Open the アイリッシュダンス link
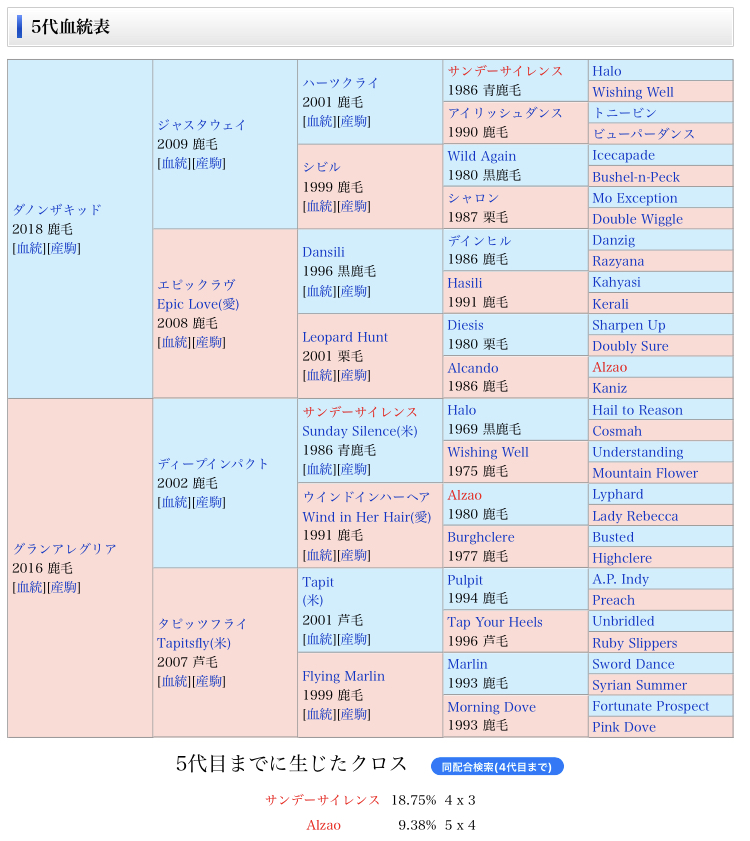Screen dimensions: 750x841 pos(505,113)
